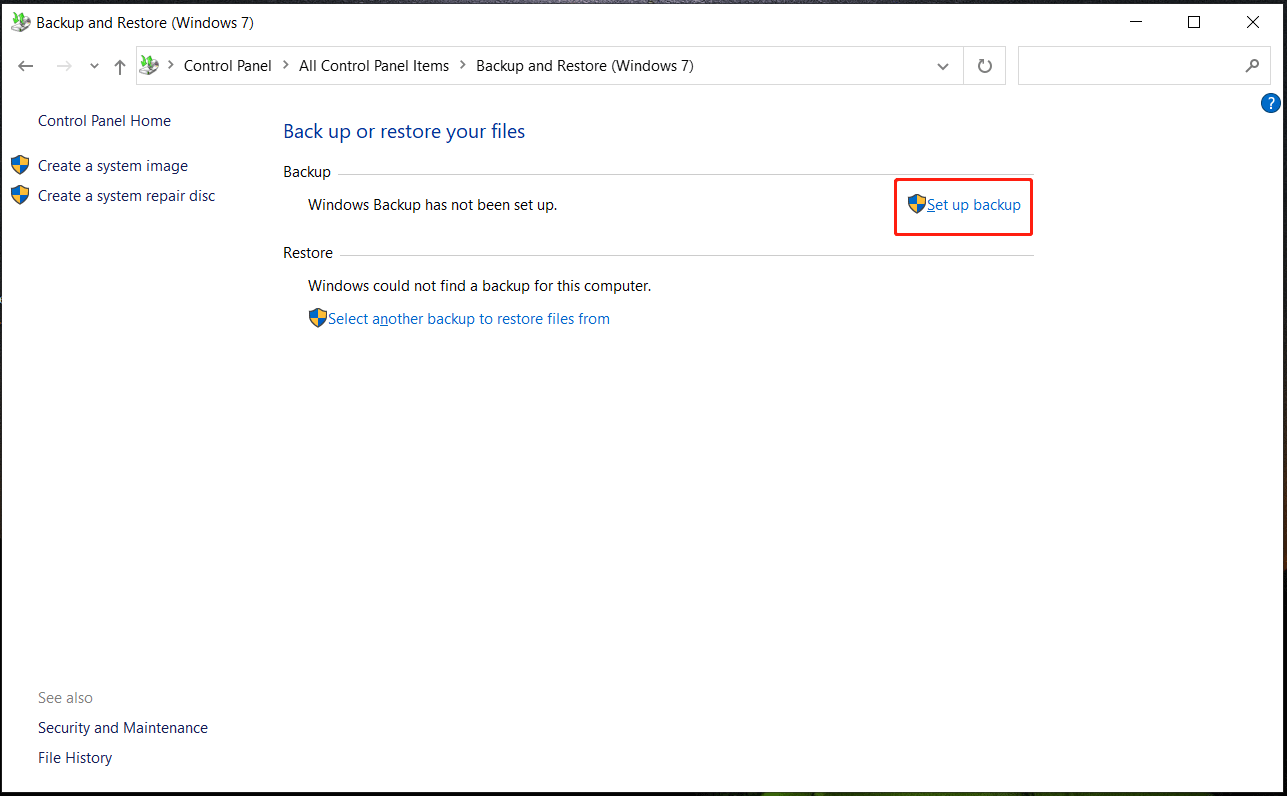Viewport: 1287px width, 796px height.
Task: Open the address bar dropdown arrow
Action: pos(941,65)
